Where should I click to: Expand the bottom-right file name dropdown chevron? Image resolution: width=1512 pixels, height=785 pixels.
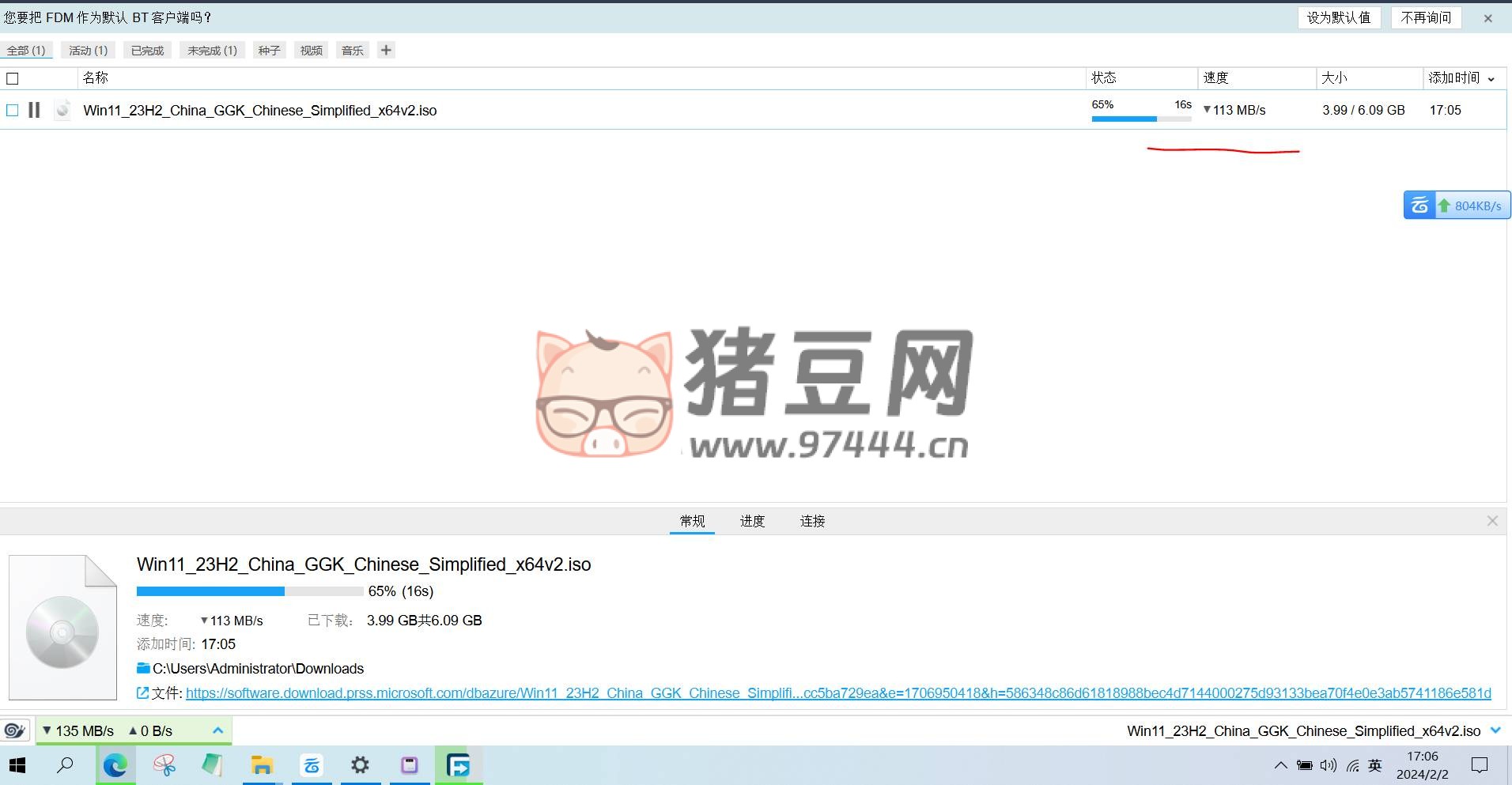click(x=1495, y=730)
